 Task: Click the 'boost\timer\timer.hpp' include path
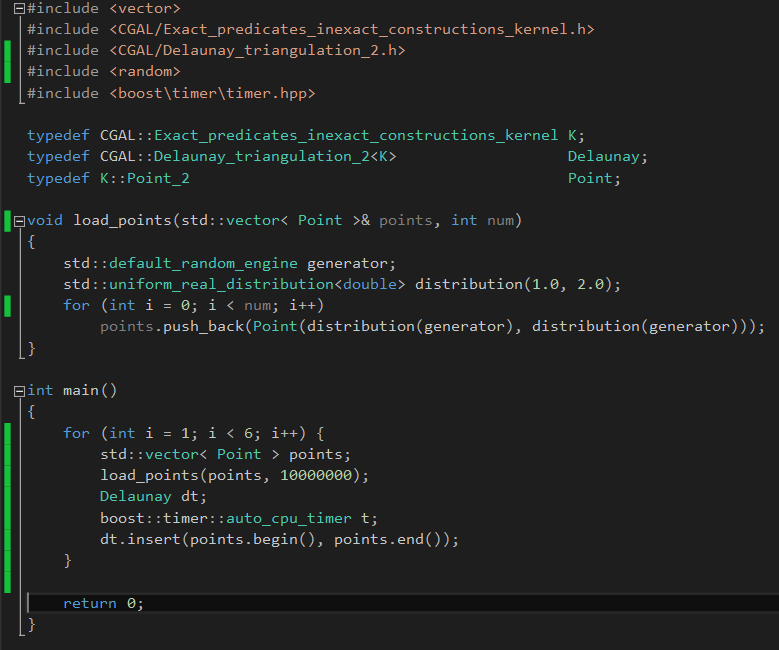pos(212,93)
